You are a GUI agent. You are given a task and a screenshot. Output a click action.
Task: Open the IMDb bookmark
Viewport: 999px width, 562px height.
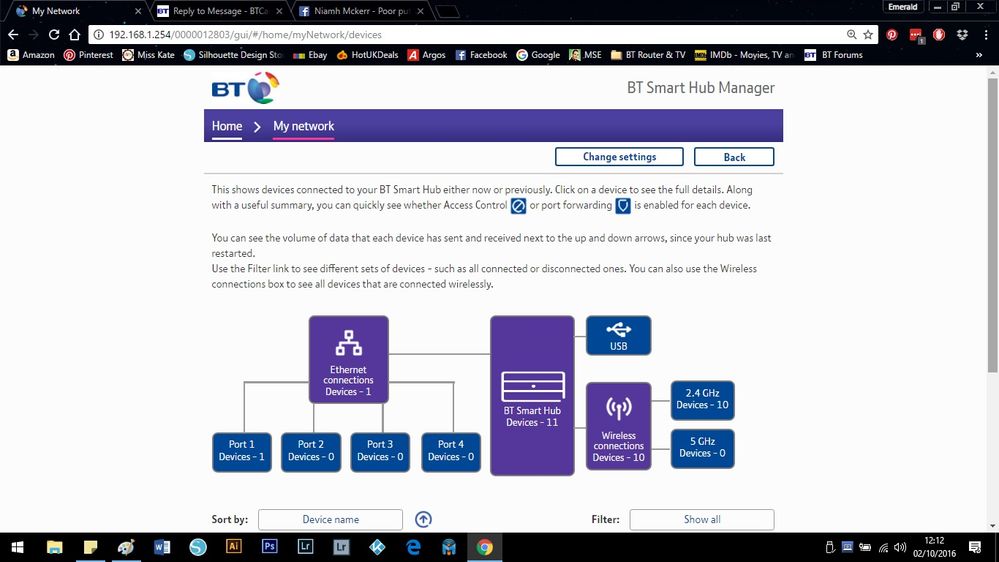click(745, 55)
